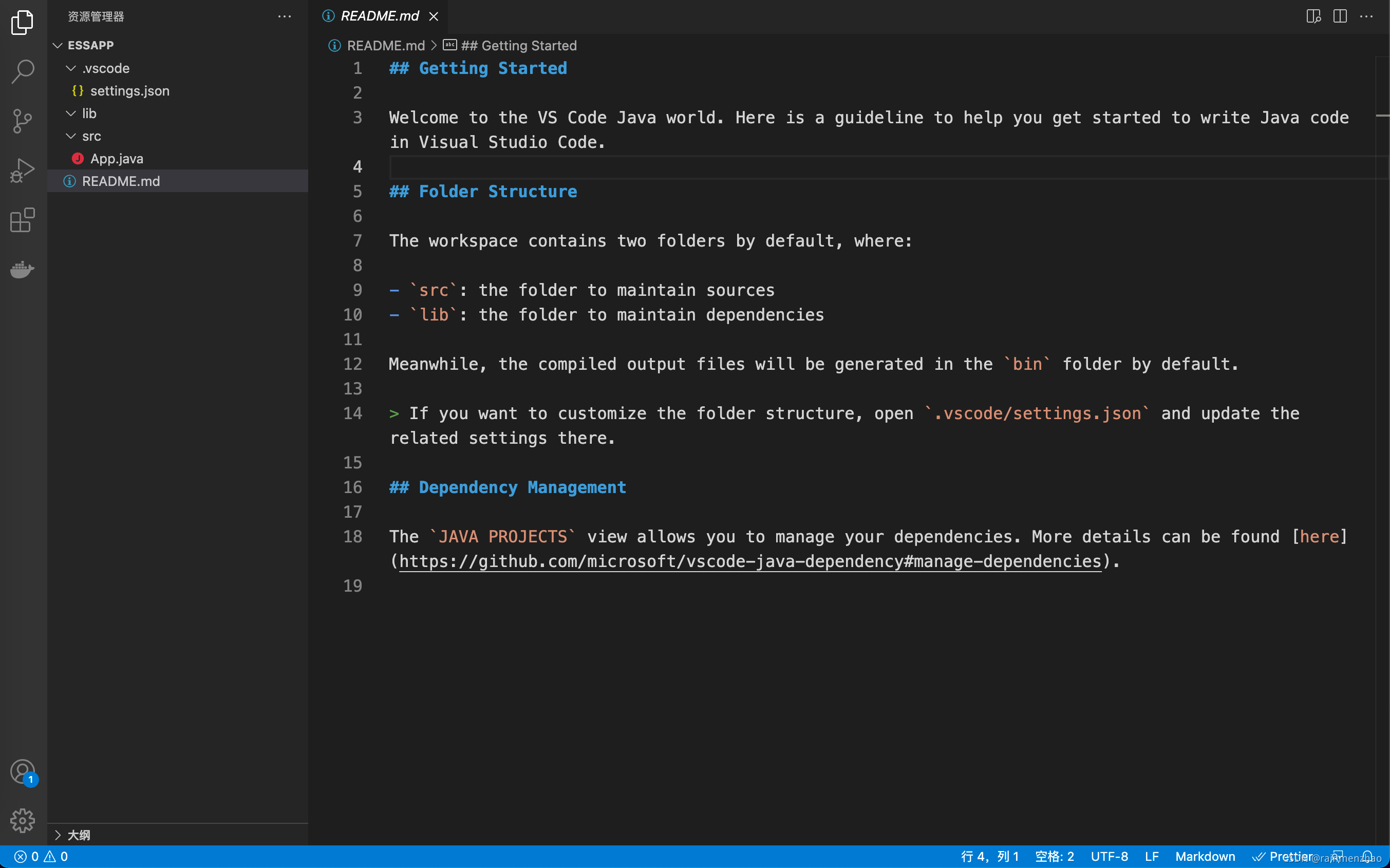Viewport: 1390px width, 868px height.
Task: Open the Search view in activity bar
Action: tap(23, 72)
